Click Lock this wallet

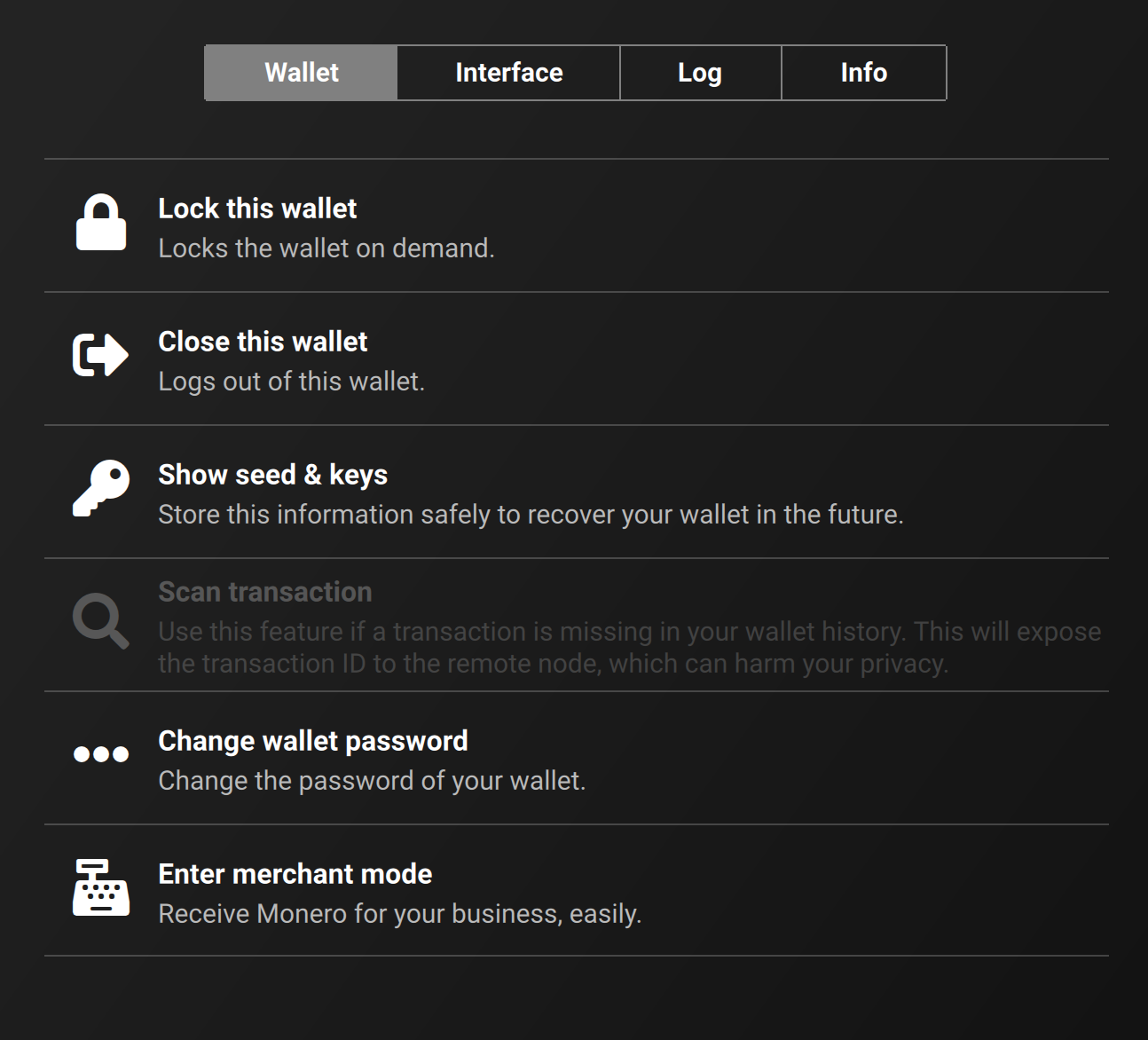click(257, 209)
